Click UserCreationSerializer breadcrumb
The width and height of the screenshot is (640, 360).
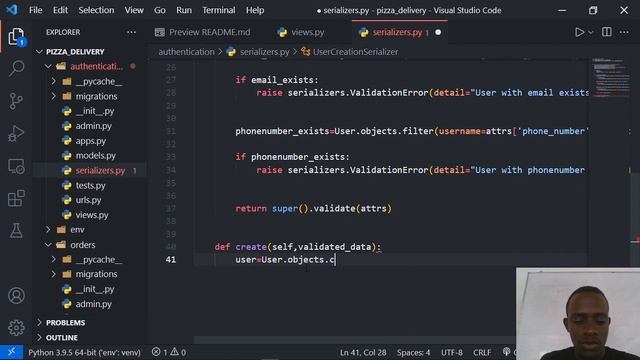pyautogui.click(x=355, y=52)
